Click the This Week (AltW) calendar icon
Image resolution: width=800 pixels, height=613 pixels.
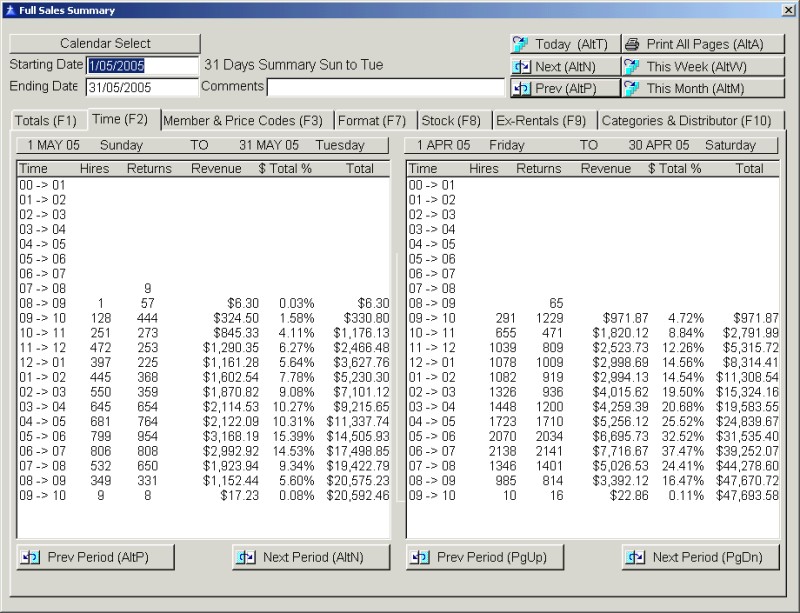coord(631,66)
